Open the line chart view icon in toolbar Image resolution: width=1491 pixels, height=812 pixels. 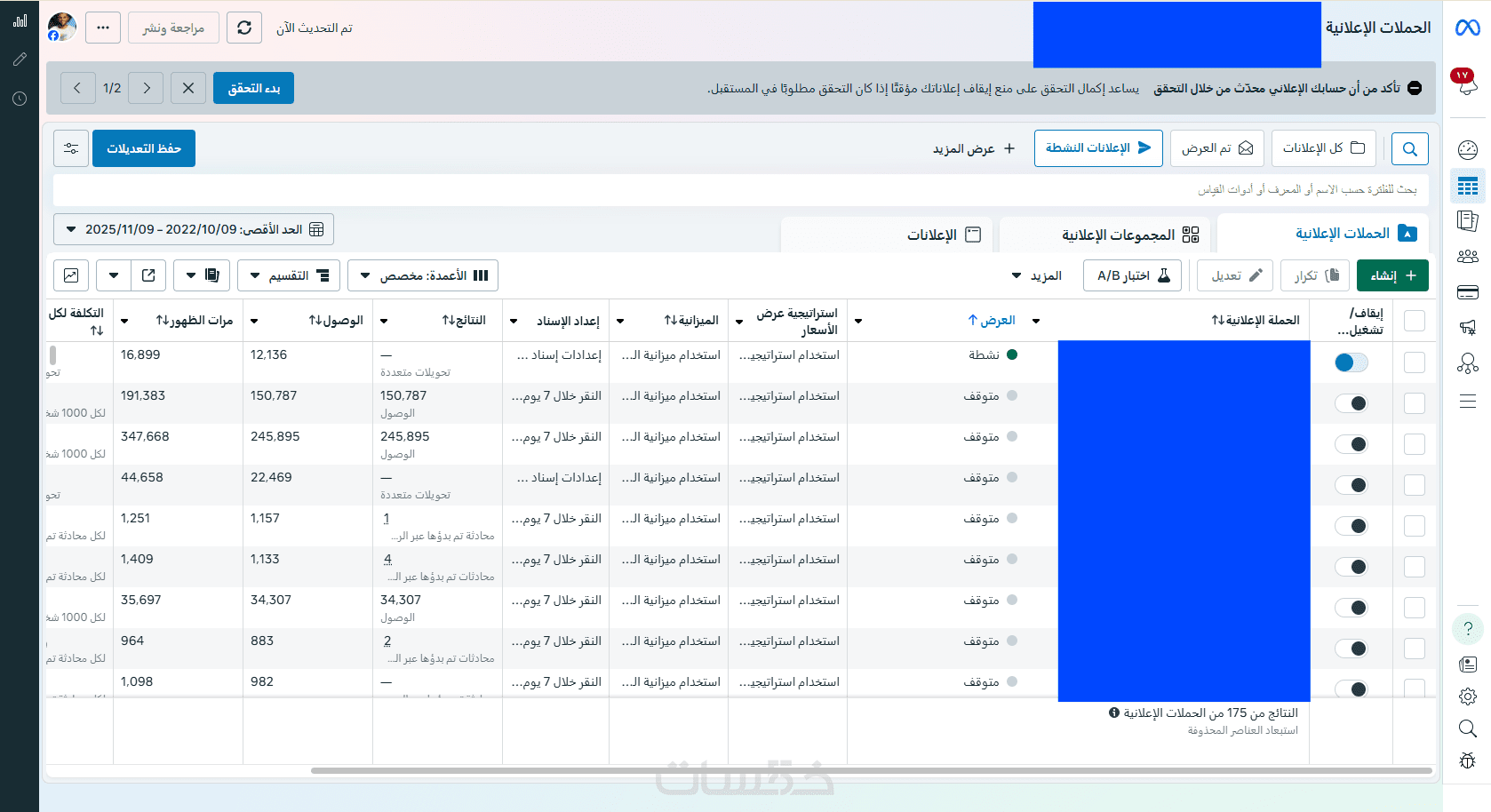tap(71, 275)
